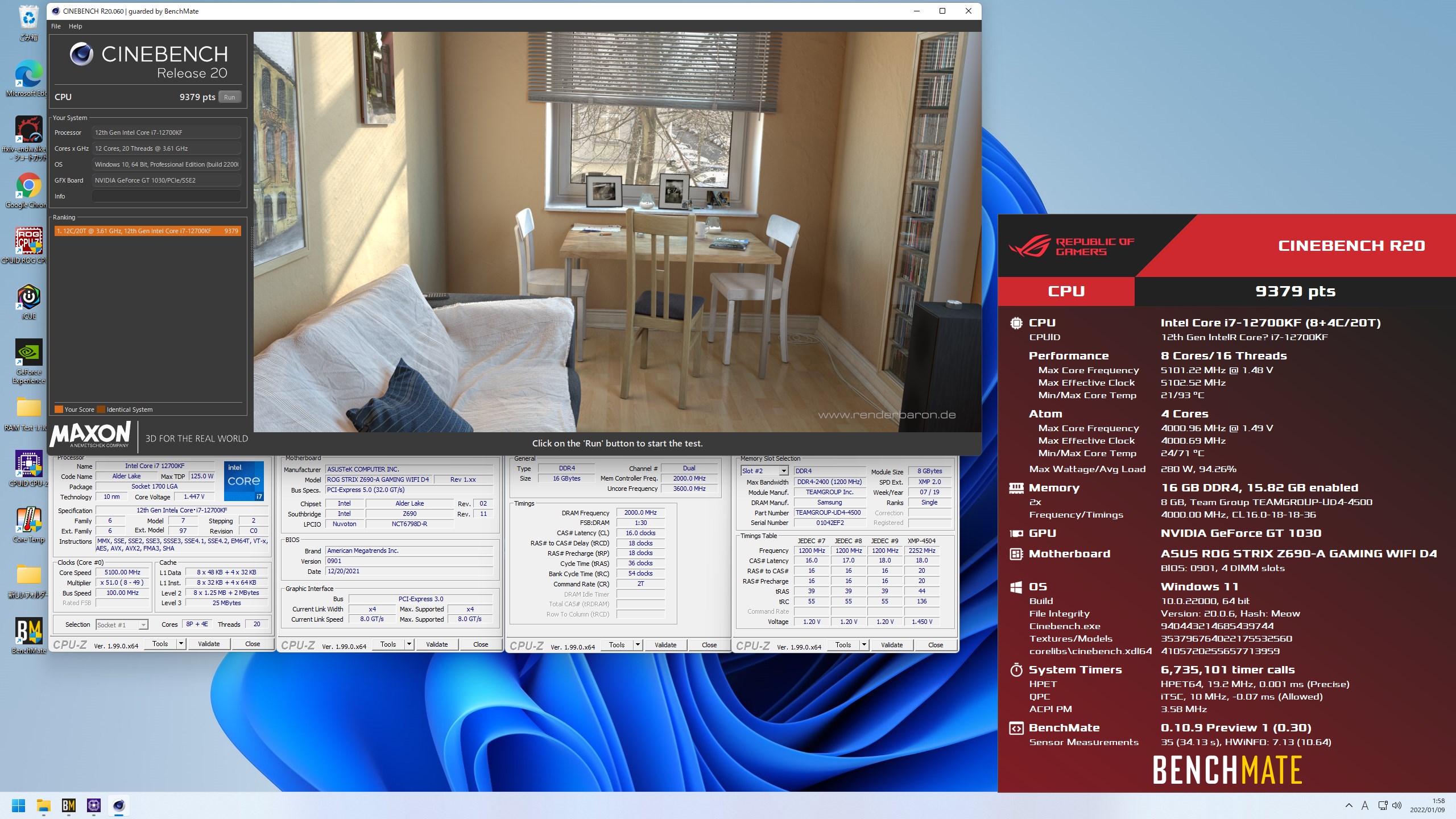The width and height of the screenshot is (1456, 819).
Task: Expand Tools arrow in SPD window
Action: pos(864,645)
